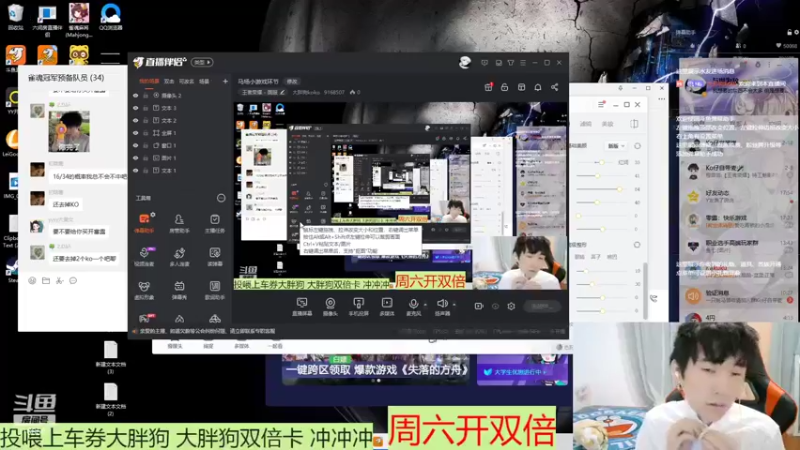Expand the speaker options arrow
Image resolution: width=800 pixels, height=450 pixels.
click(454, 305)
